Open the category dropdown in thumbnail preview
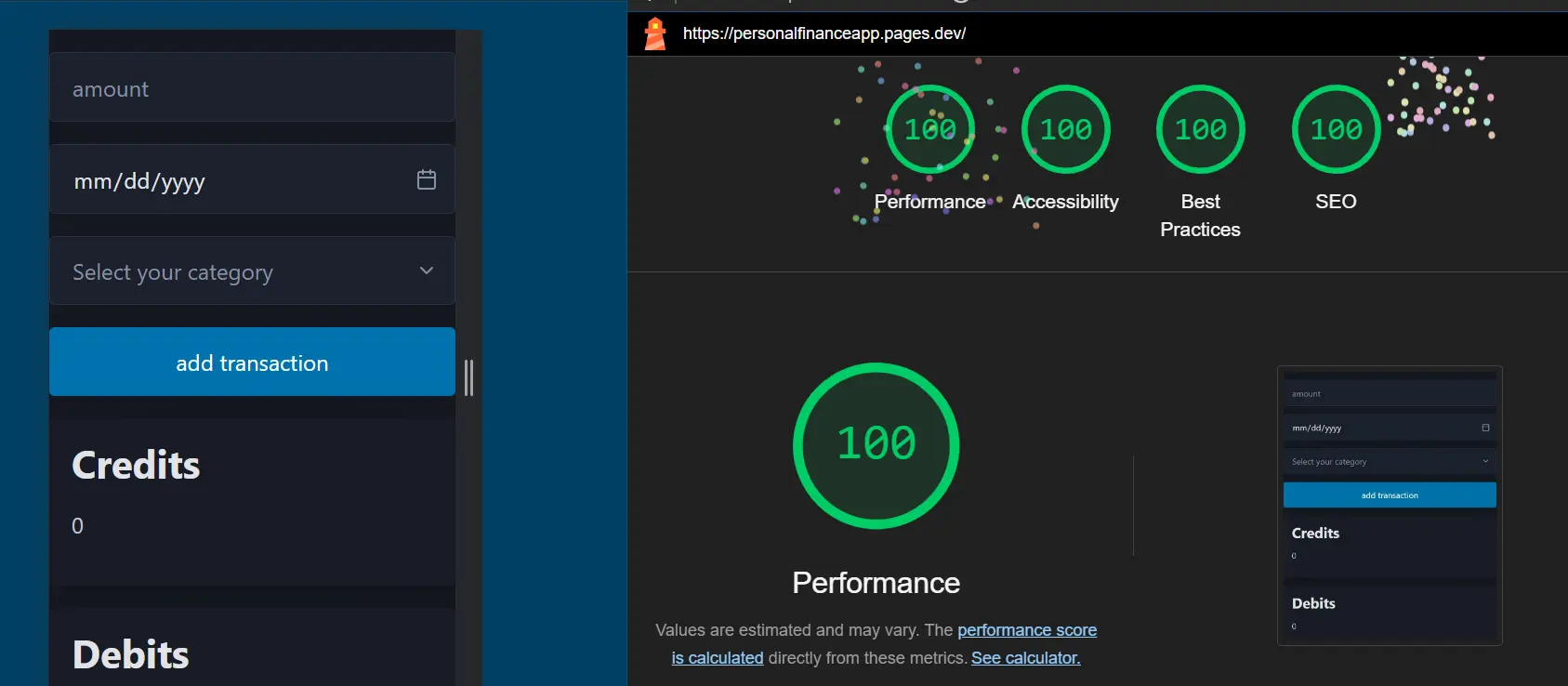The image size is (1568, 686). pos(1390,461)
